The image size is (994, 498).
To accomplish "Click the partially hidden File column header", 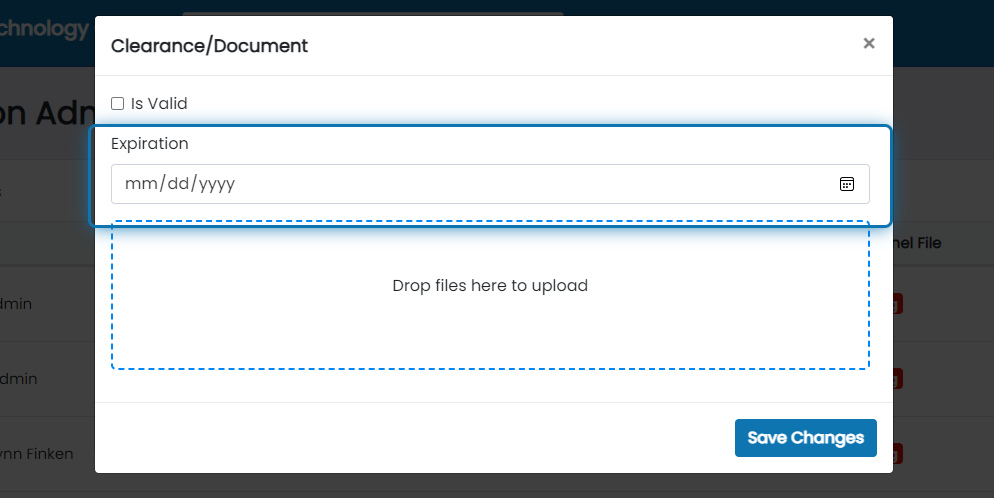I will pyautogui.click(x=918, y=243).
